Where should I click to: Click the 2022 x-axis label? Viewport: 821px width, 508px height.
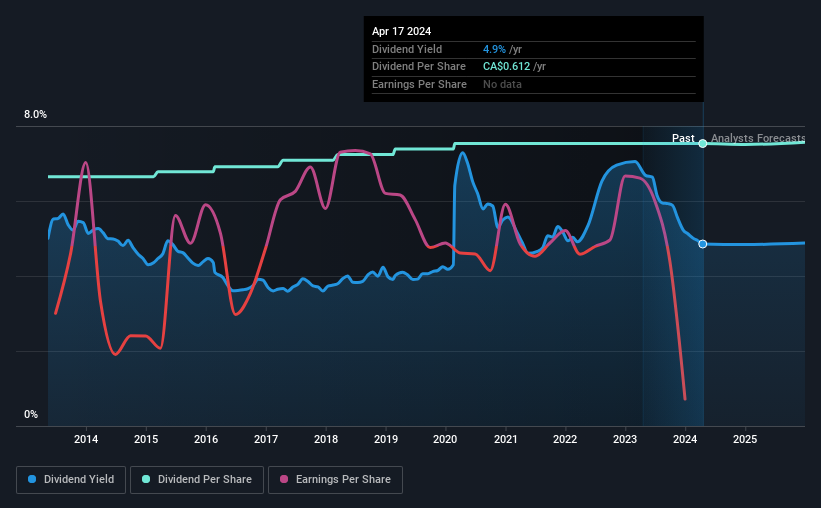click(565, 439)
